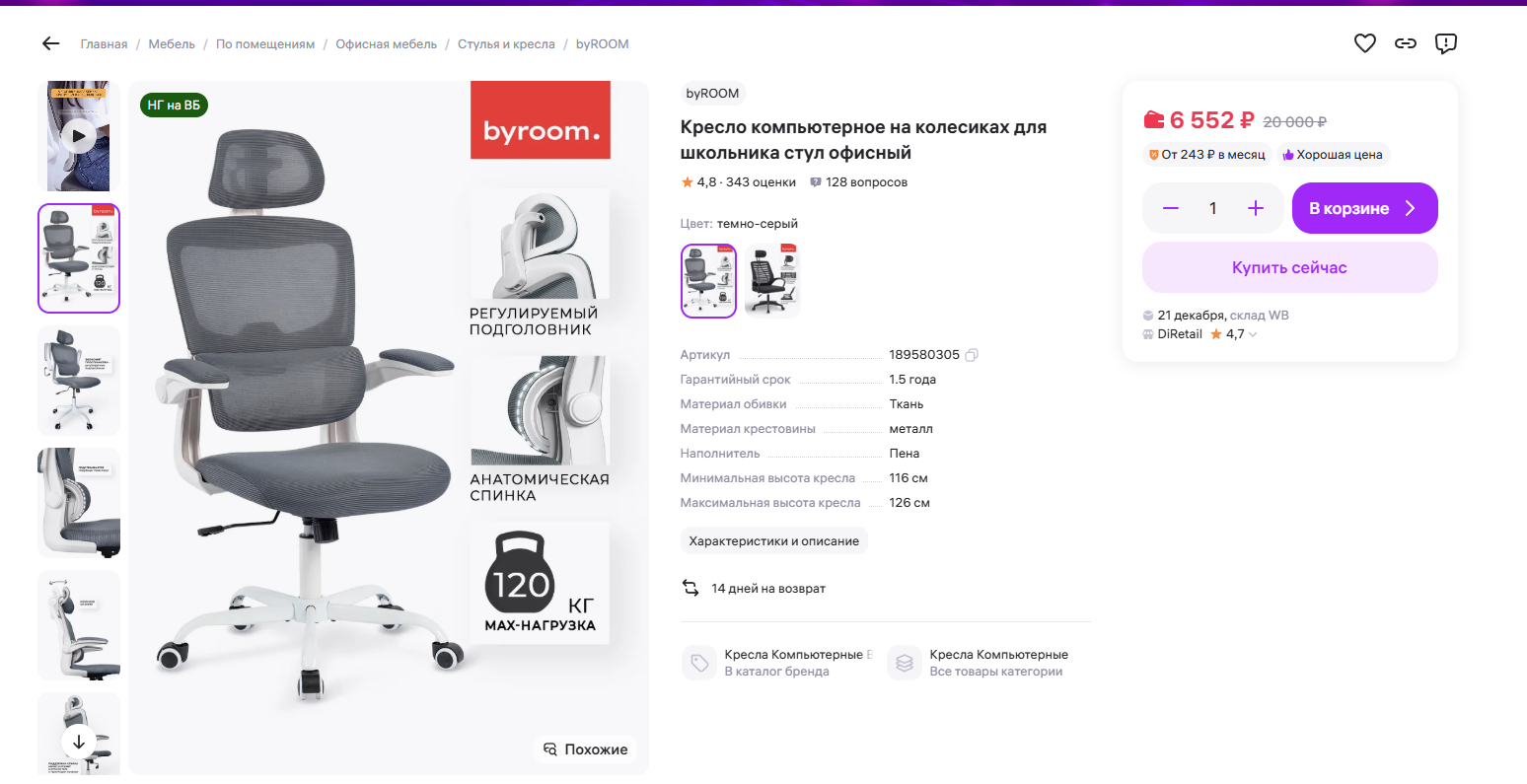Screen dimensions: 1527x784
Task: Find similar items with "Похожие"
Action: click(586, 749)
